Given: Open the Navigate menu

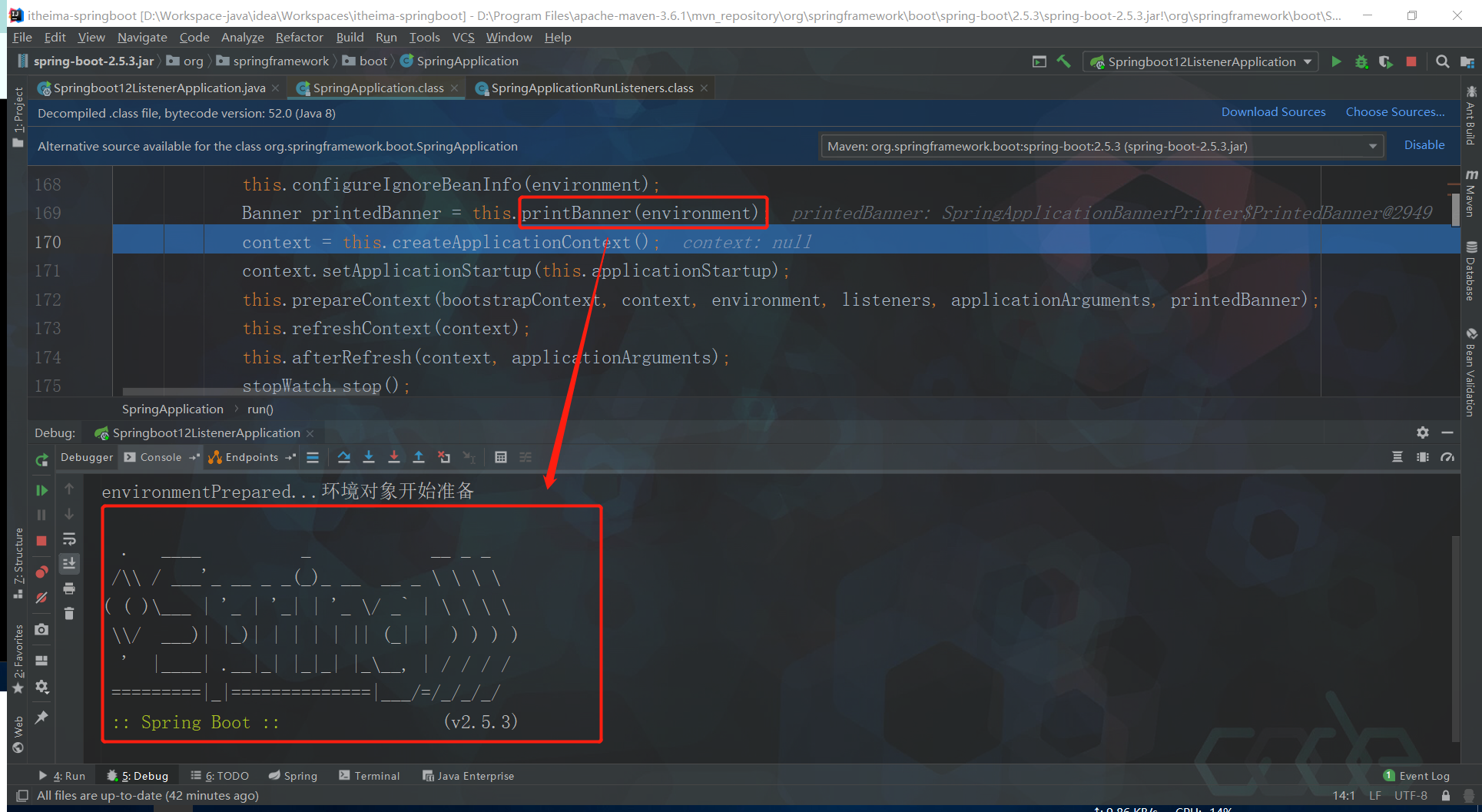Looking at the screenshot, I should pyautogui.click(x=142, y=37).
